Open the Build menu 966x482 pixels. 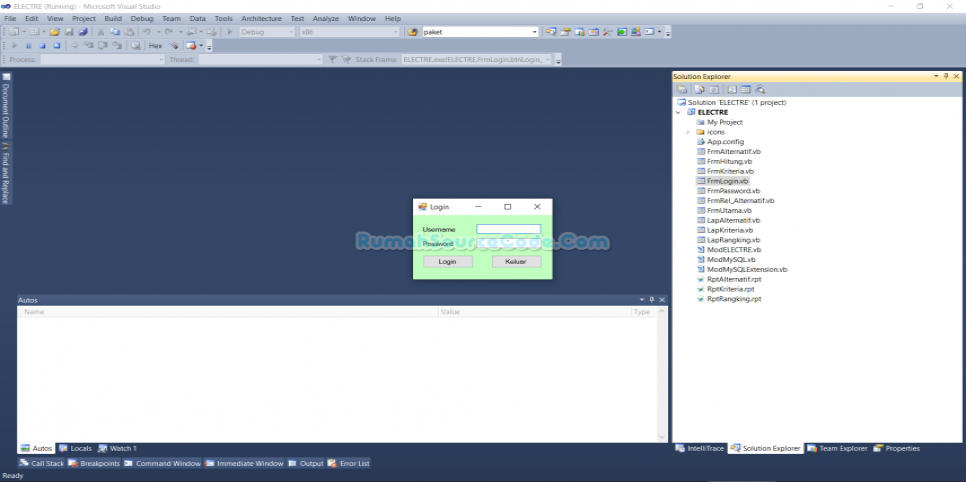click(x=113, y=18)
